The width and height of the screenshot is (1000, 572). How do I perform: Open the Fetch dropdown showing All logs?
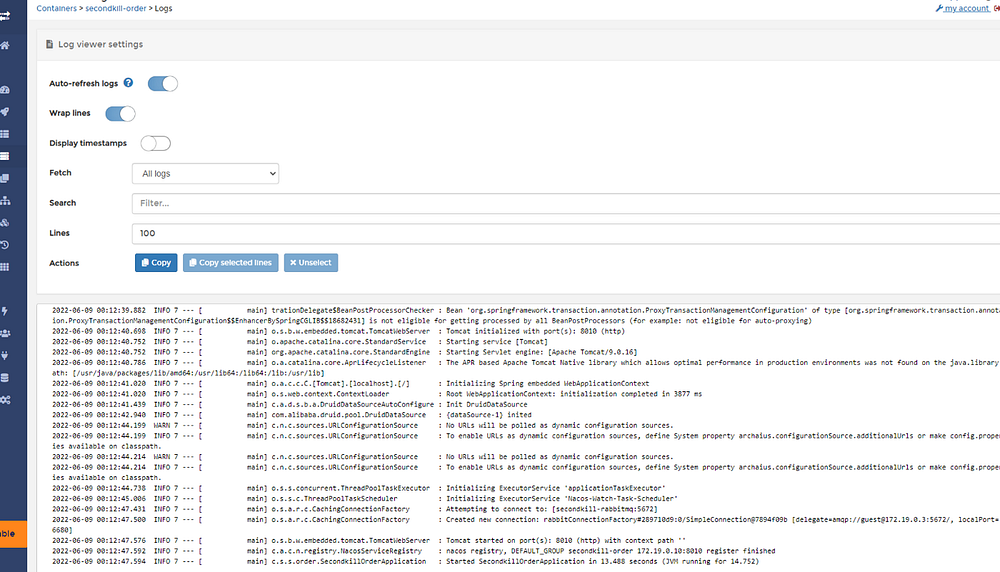[205, 173]
